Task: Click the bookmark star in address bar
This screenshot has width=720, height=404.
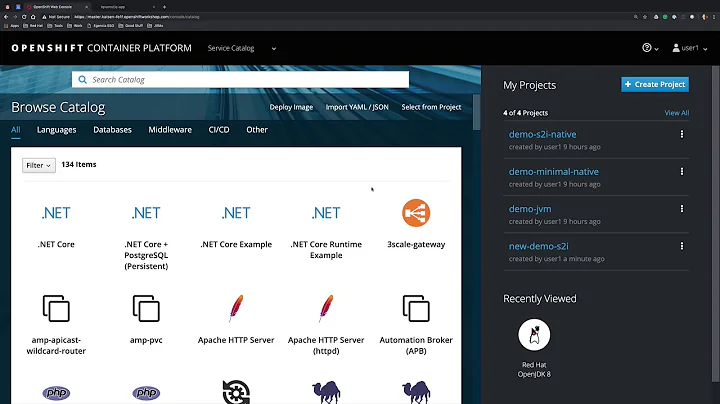Action: pyautogui.click(x=645, y=17)
